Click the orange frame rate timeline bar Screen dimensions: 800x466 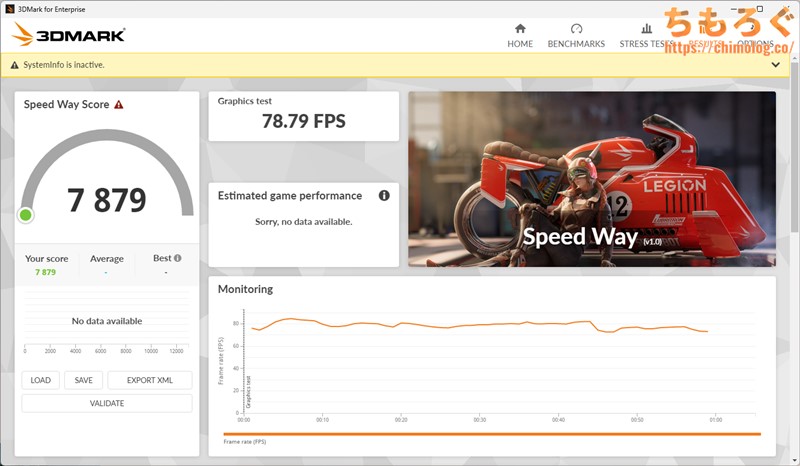492,434
